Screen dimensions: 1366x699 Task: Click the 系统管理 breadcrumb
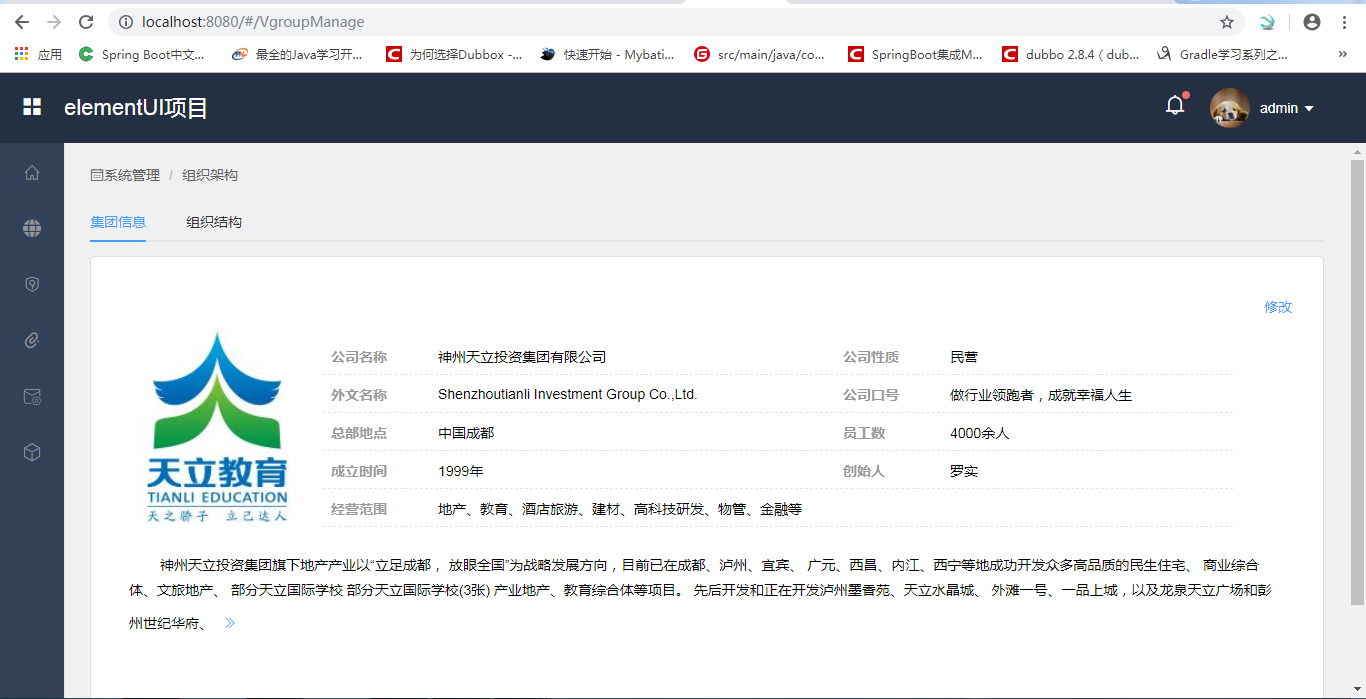[x=125, y=175]
